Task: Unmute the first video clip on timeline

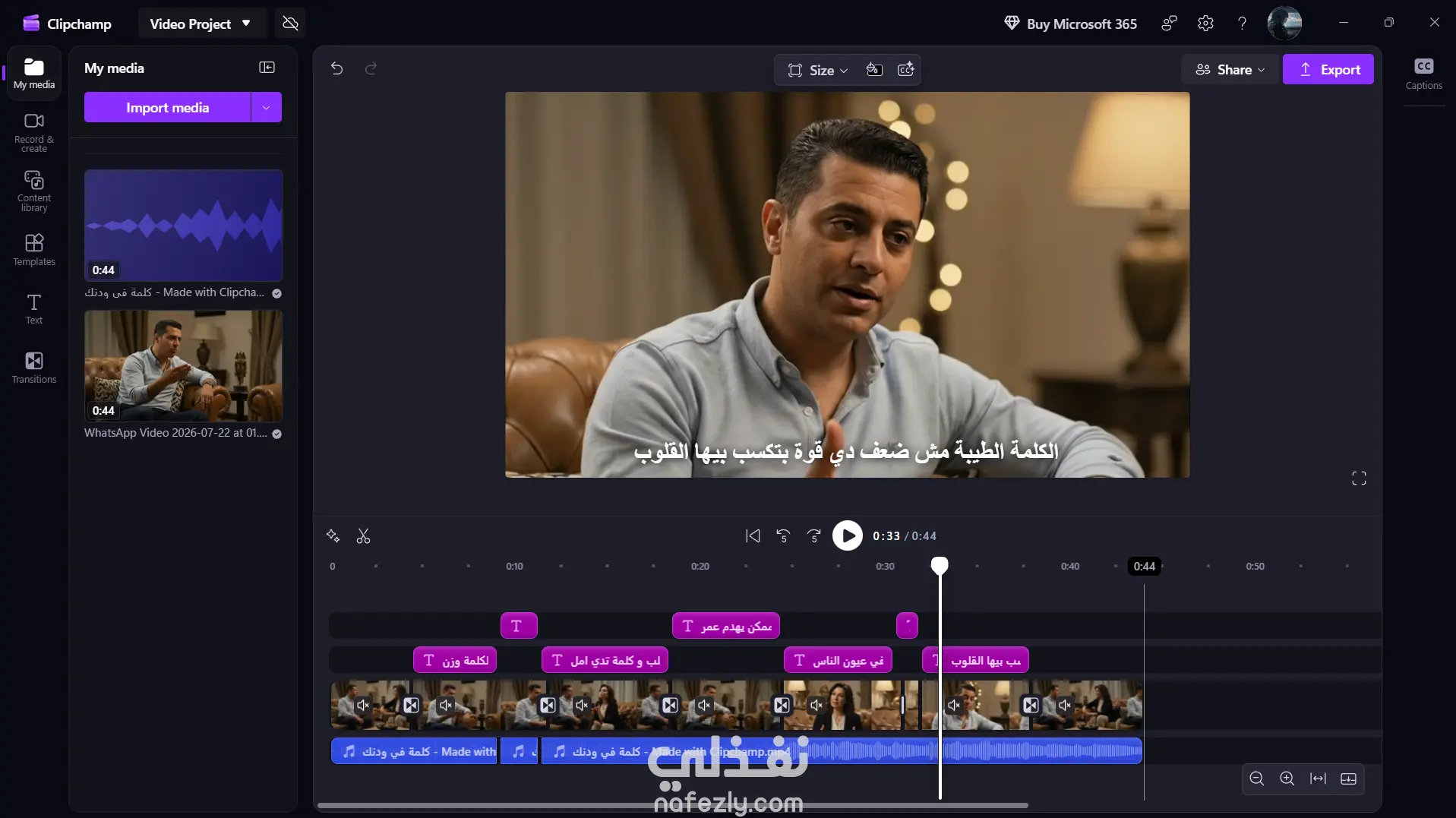Action: coord(363,705)
